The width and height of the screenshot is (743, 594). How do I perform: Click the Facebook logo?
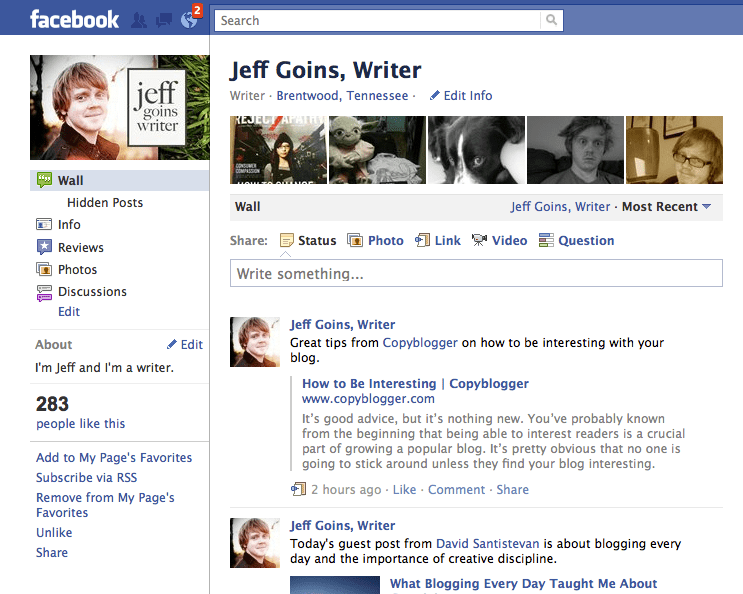pyautogui.click(x=74, y=19)
